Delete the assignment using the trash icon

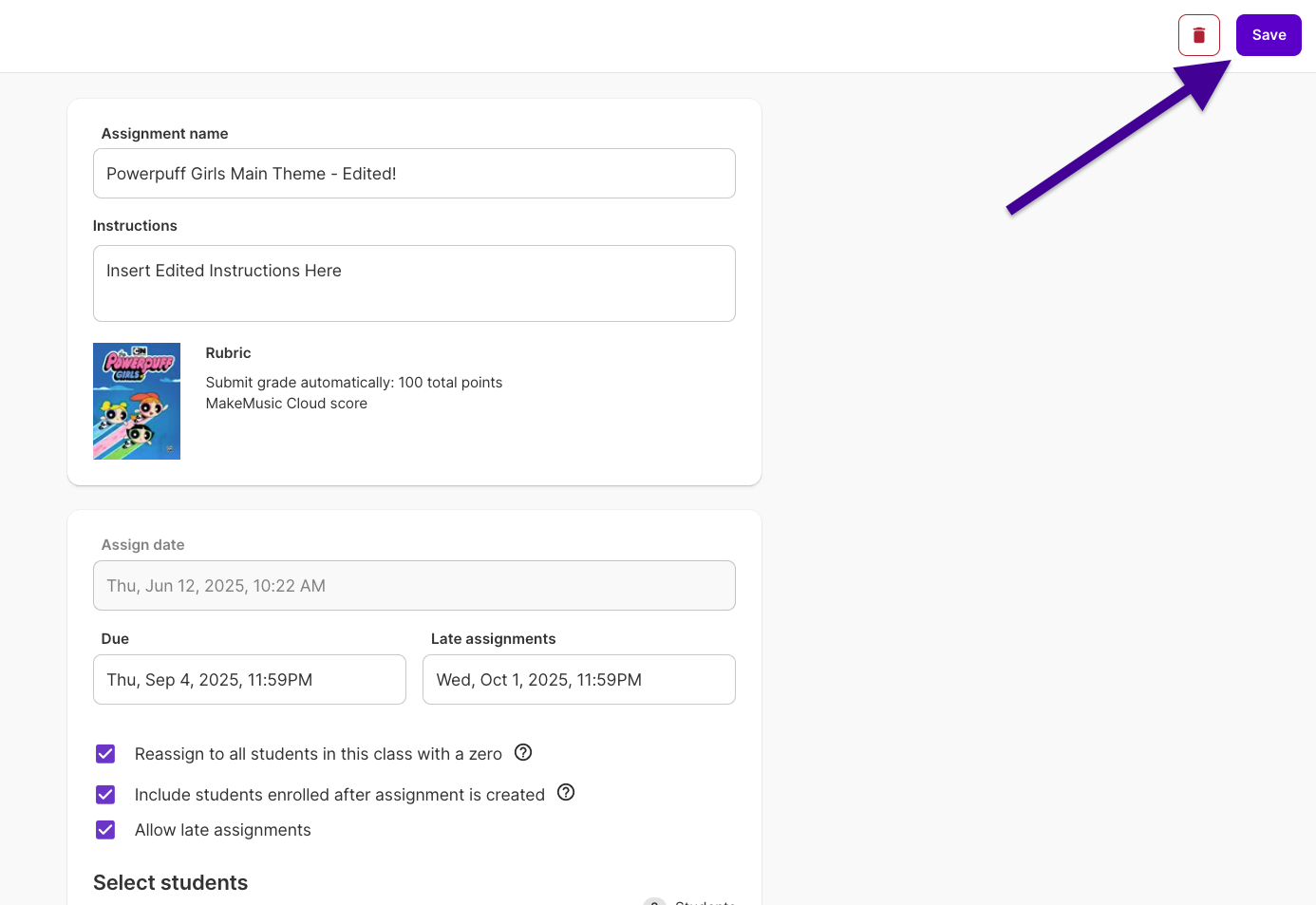[x=1198, y=34]
